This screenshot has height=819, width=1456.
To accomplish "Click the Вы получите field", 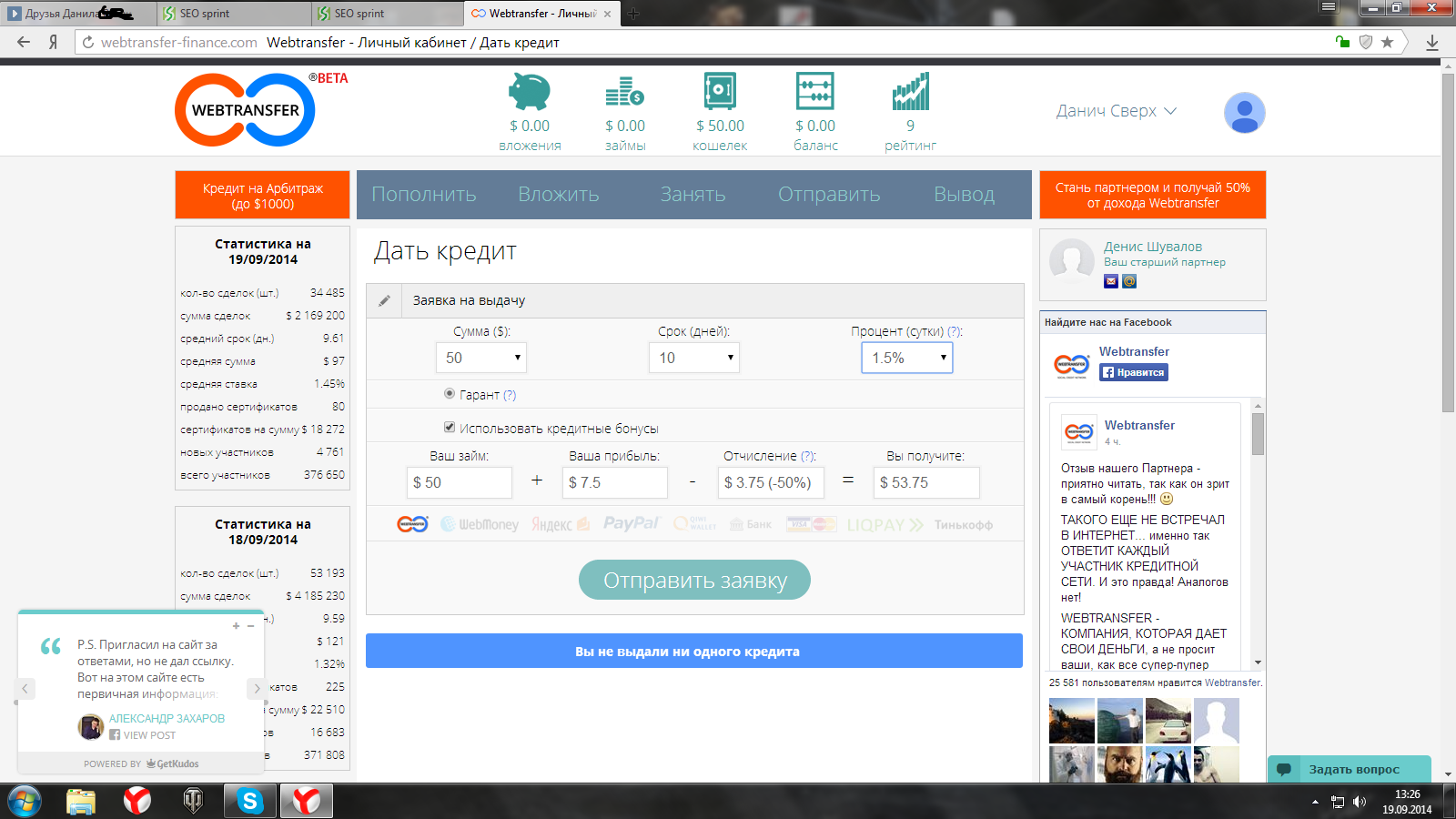I will pos(926,482).
